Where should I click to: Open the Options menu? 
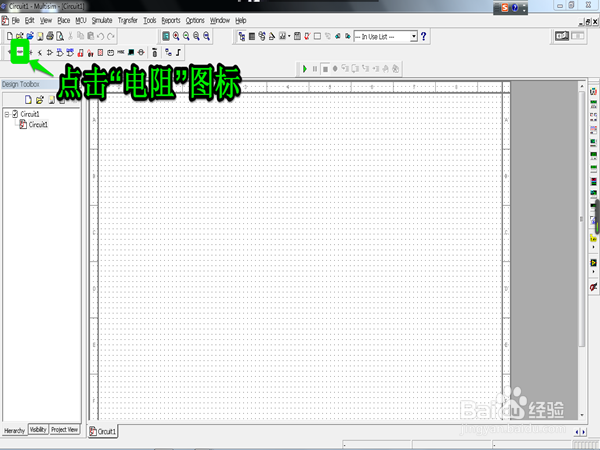195,20
